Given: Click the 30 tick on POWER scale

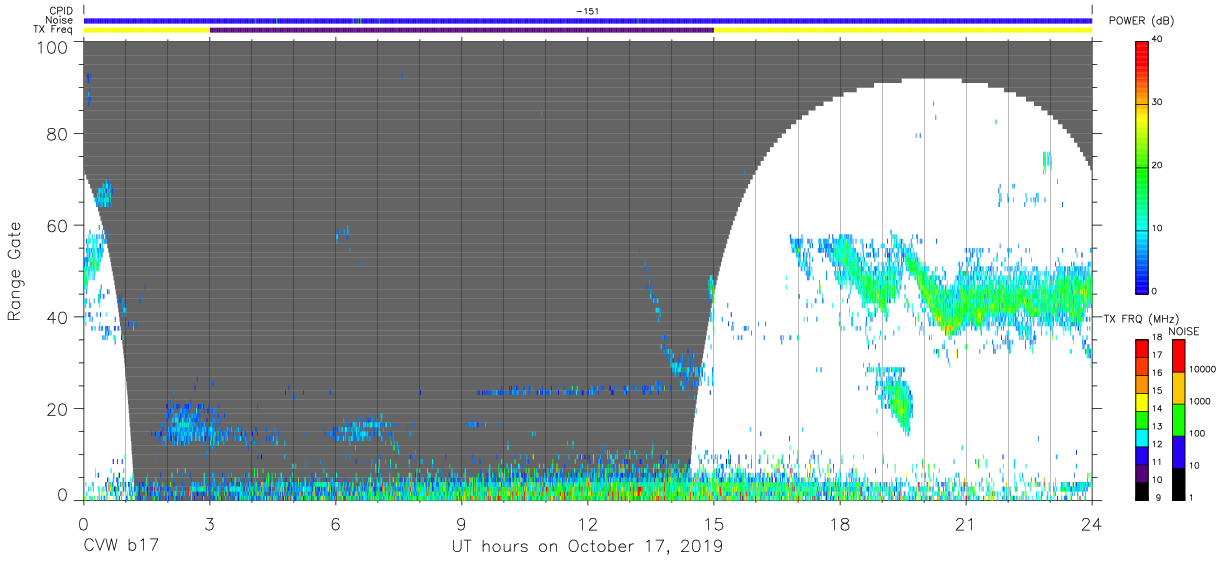Looking at the screenshot, I should coord(1158,103).
